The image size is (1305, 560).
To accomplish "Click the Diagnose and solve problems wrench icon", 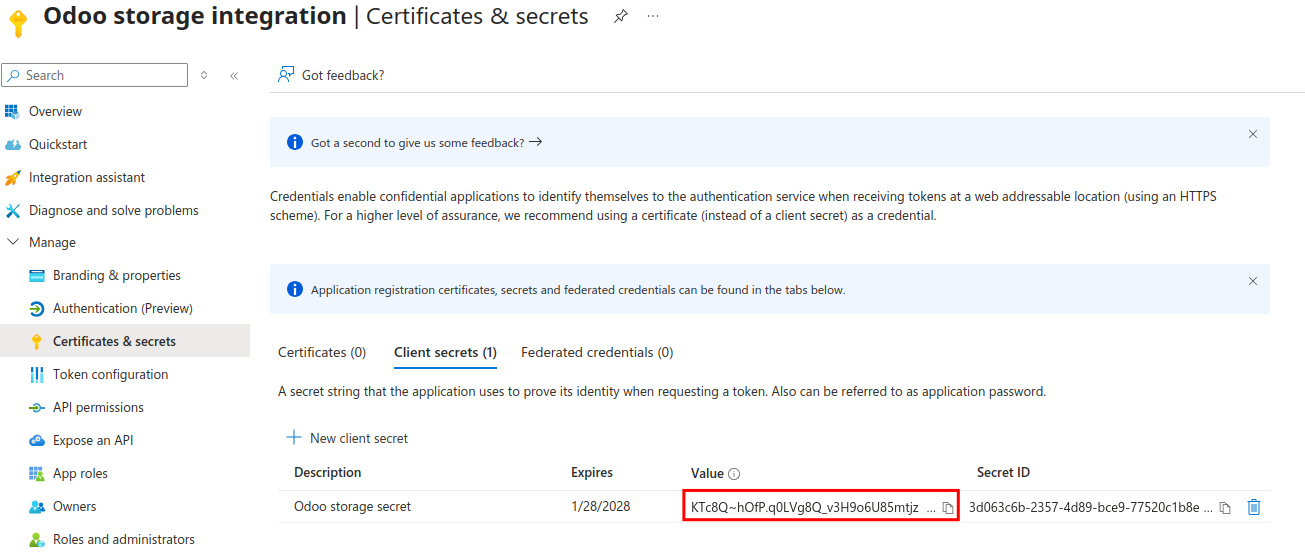I will pos(12,210).
